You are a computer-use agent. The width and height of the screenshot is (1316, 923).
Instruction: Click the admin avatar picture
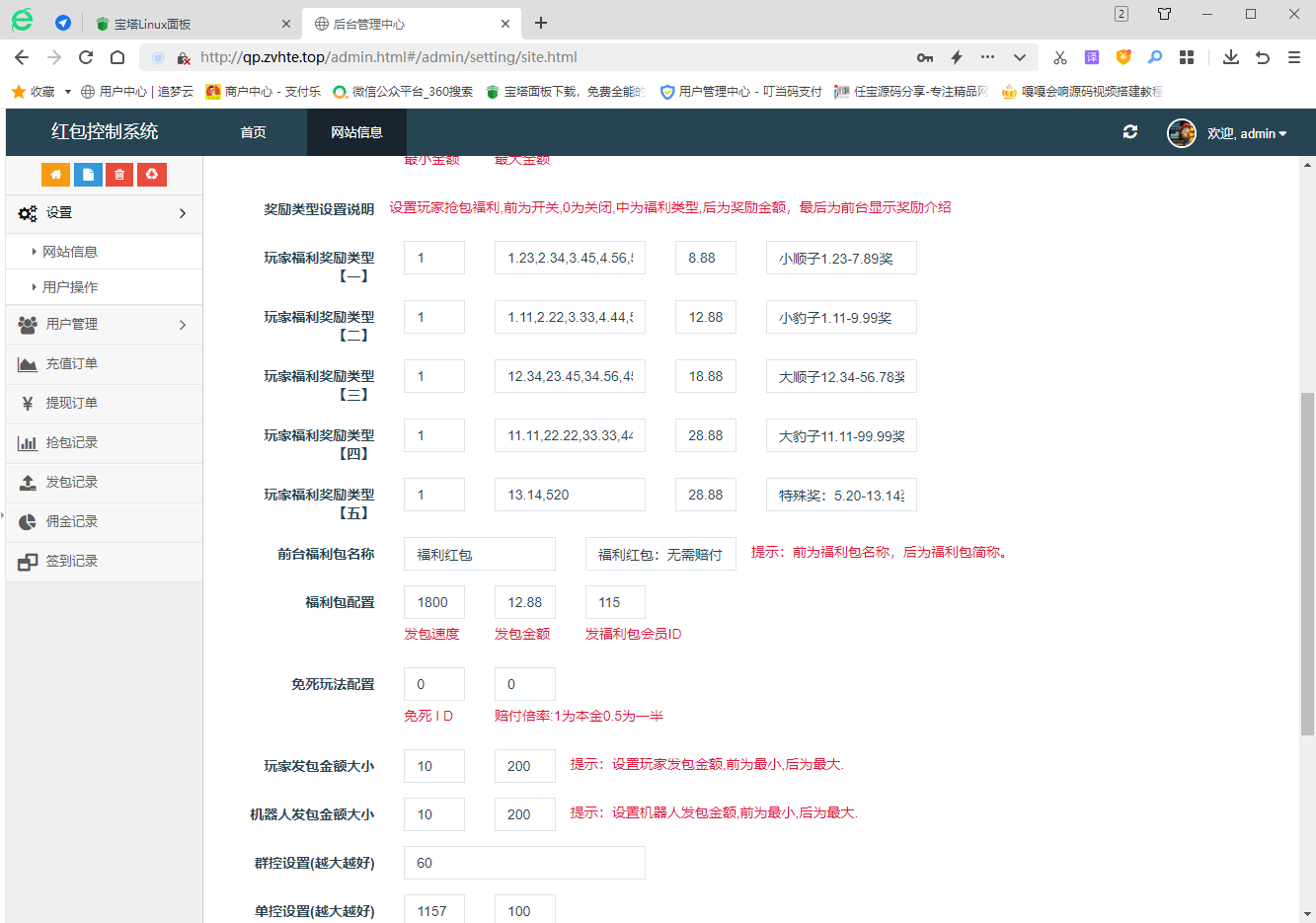point(1181,133)
